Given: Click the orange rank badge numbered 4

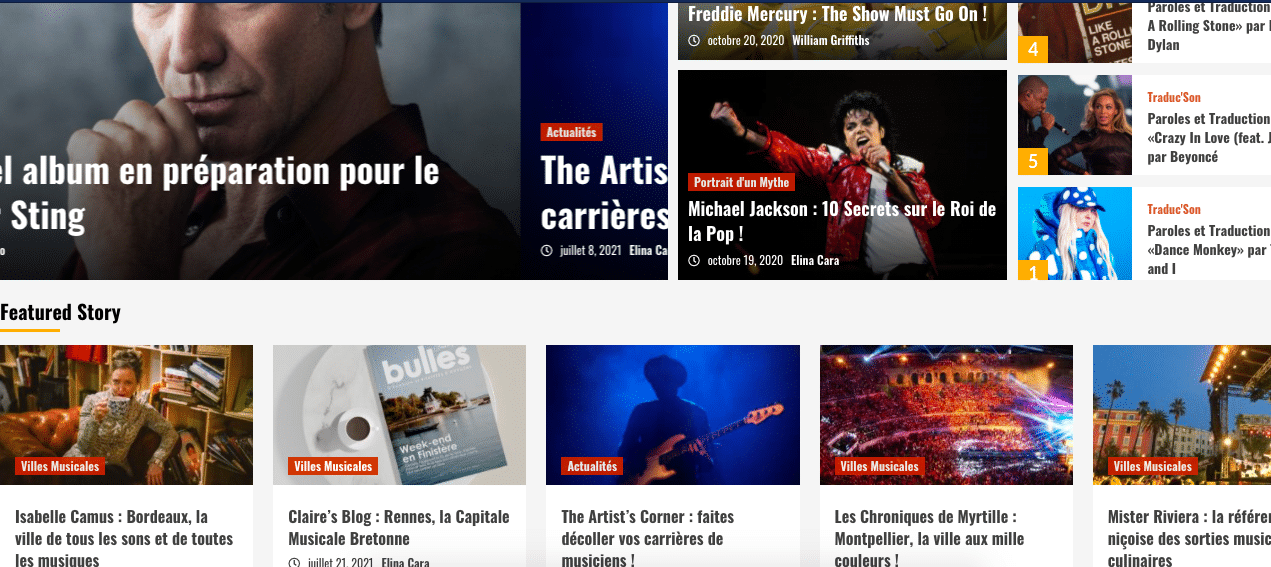Looking at the screenshot, I should coord(1033,49).
